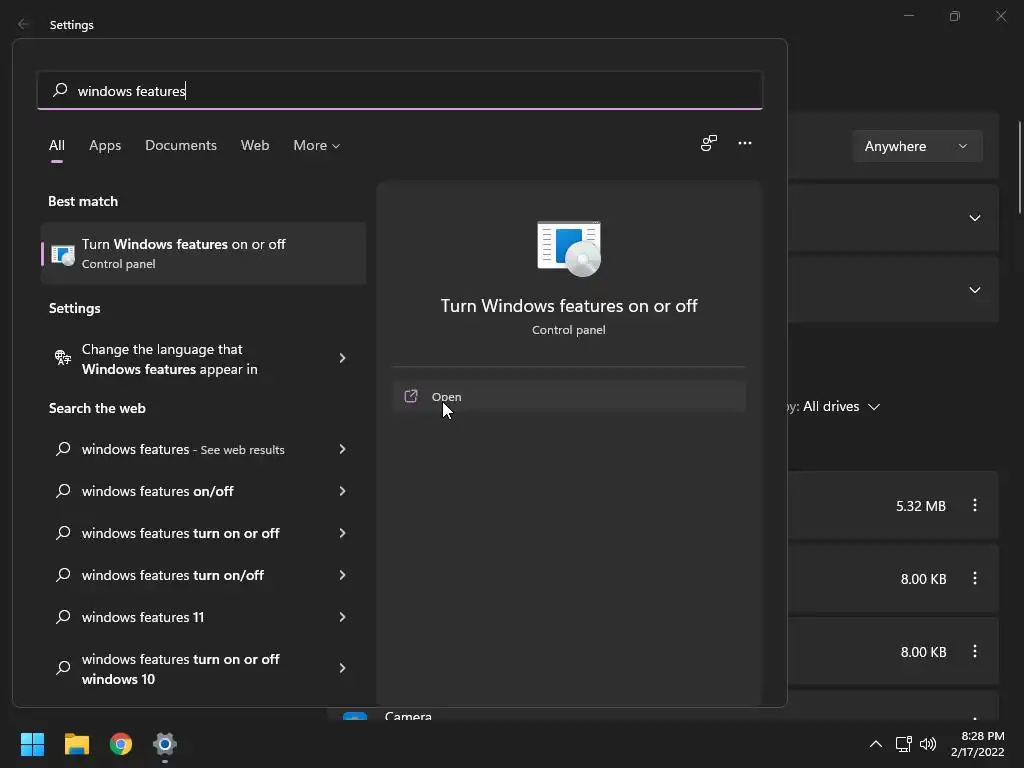
Task: Click search icon beside windows features 11
Action: tap(63, 616)
